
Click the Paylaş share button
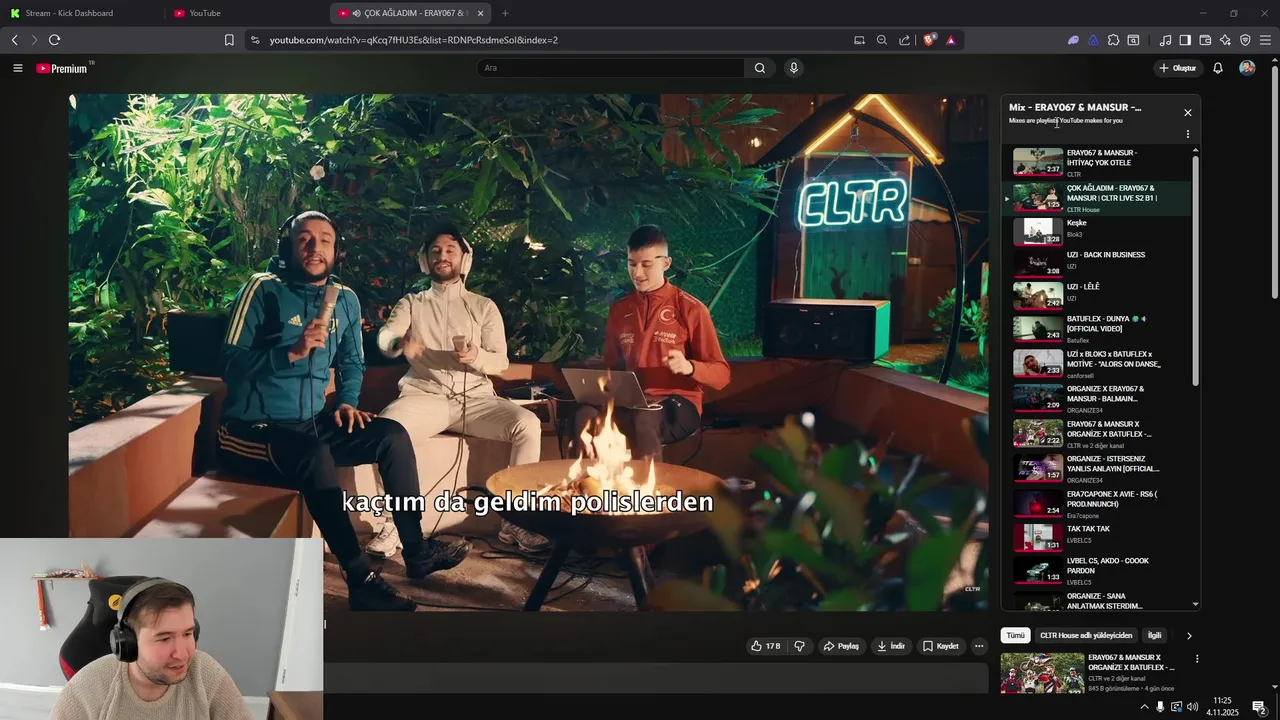[841, 646]
